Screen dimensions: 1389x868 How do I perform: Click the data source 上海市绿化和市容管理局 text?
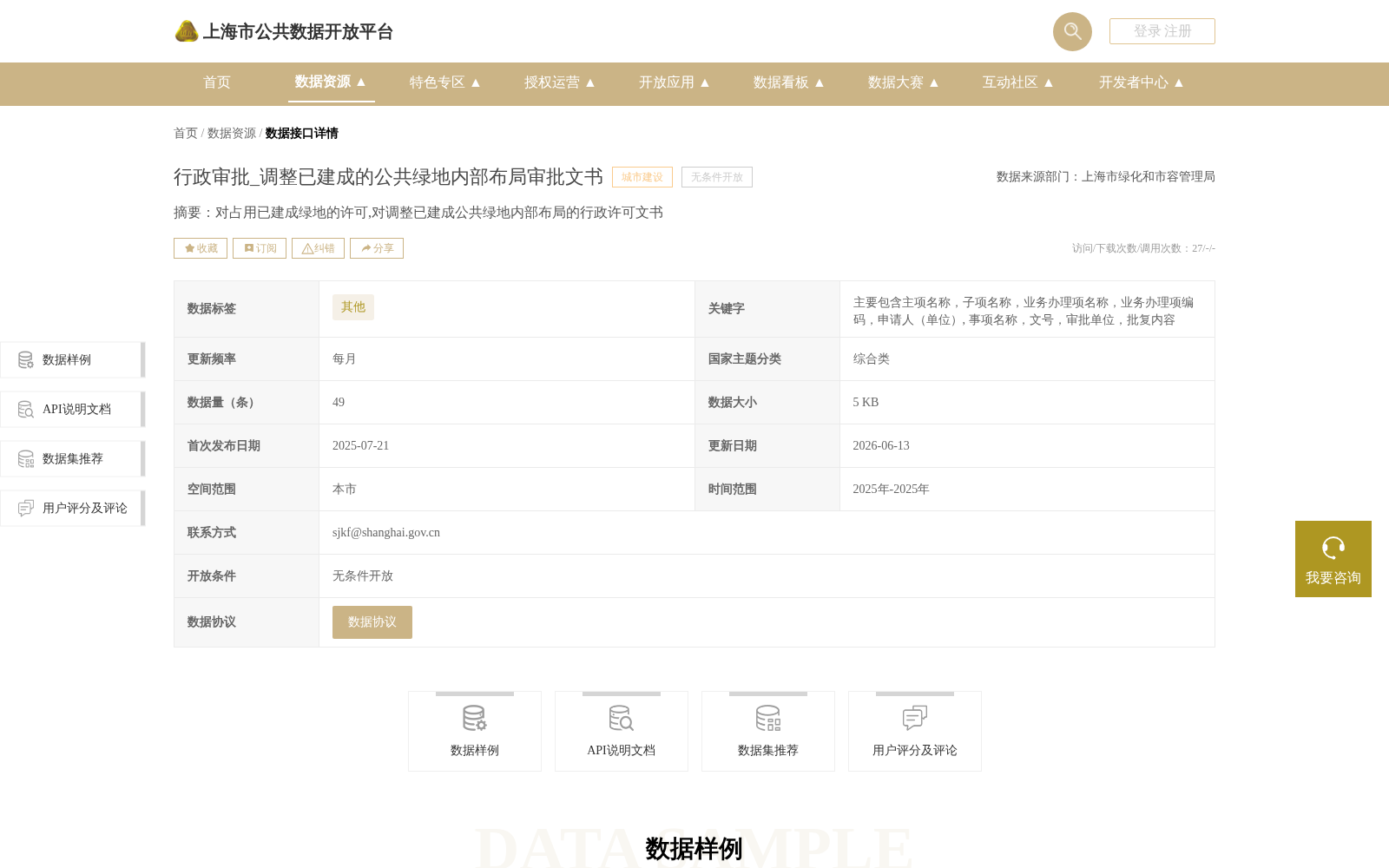pos(1149,176)
